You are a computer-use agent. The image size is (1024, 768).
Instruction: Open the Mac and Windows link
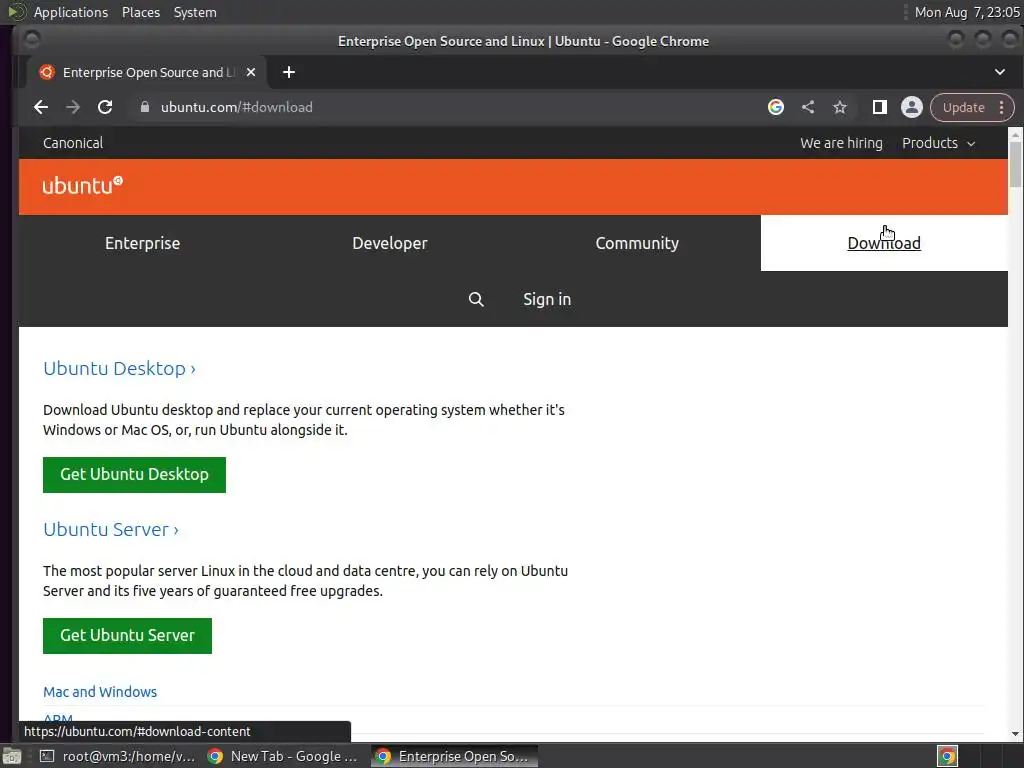click(100, 692)
